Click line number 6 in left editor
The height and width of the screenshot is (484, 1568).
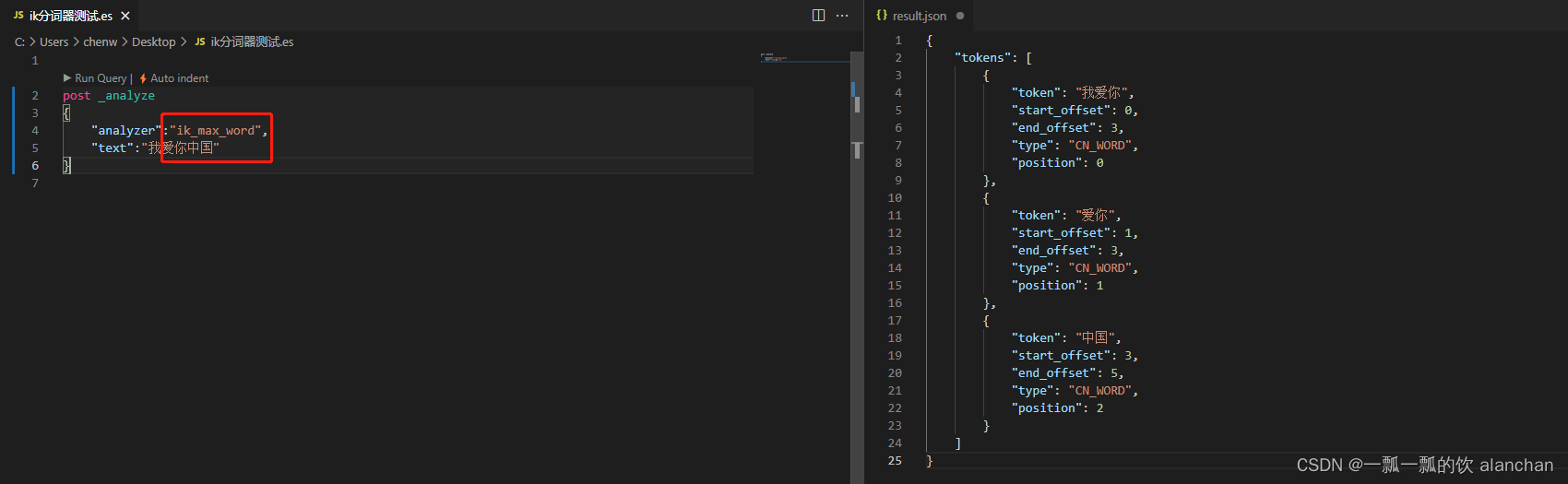pyautogui.click(x=35, y=166)
